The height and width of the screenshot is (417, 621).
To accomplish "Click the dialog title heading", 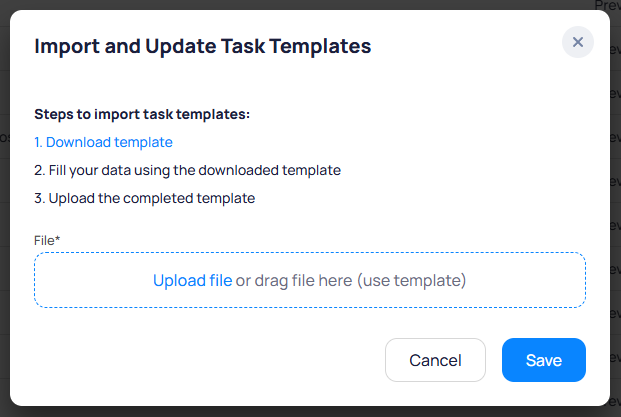I will click(x=203, y=45).
